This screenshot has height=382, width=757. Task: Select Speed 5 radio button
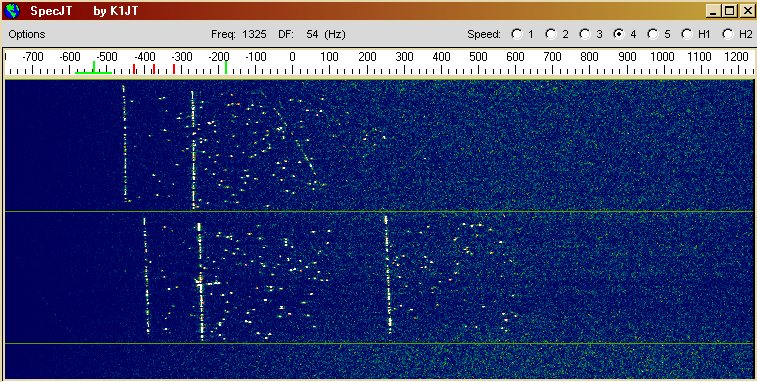pos(653,34)
